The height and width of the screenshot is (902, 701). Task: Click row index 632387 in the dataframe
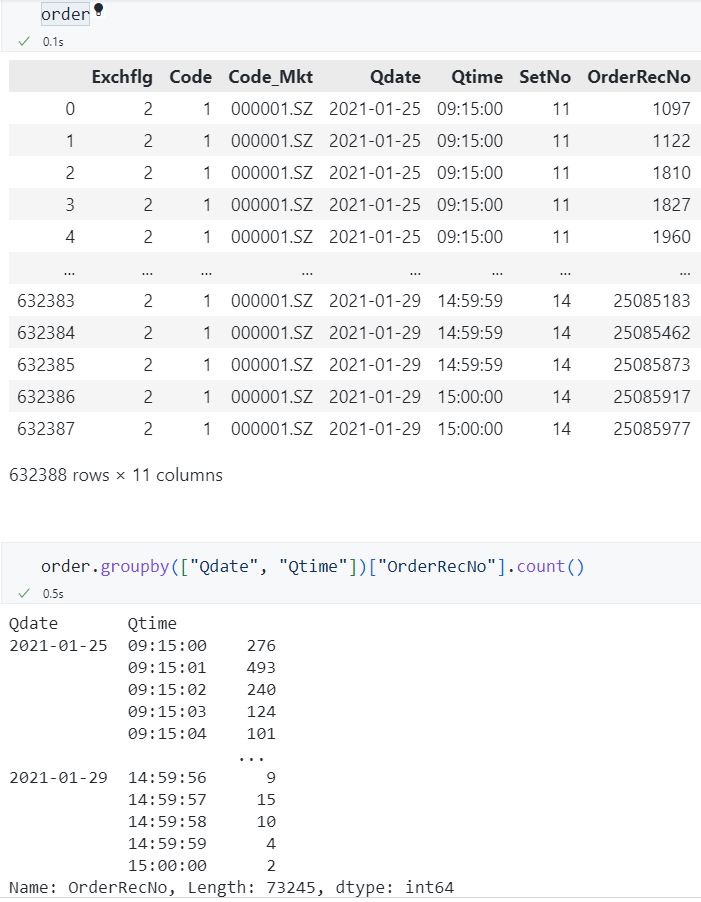[46, 429]
